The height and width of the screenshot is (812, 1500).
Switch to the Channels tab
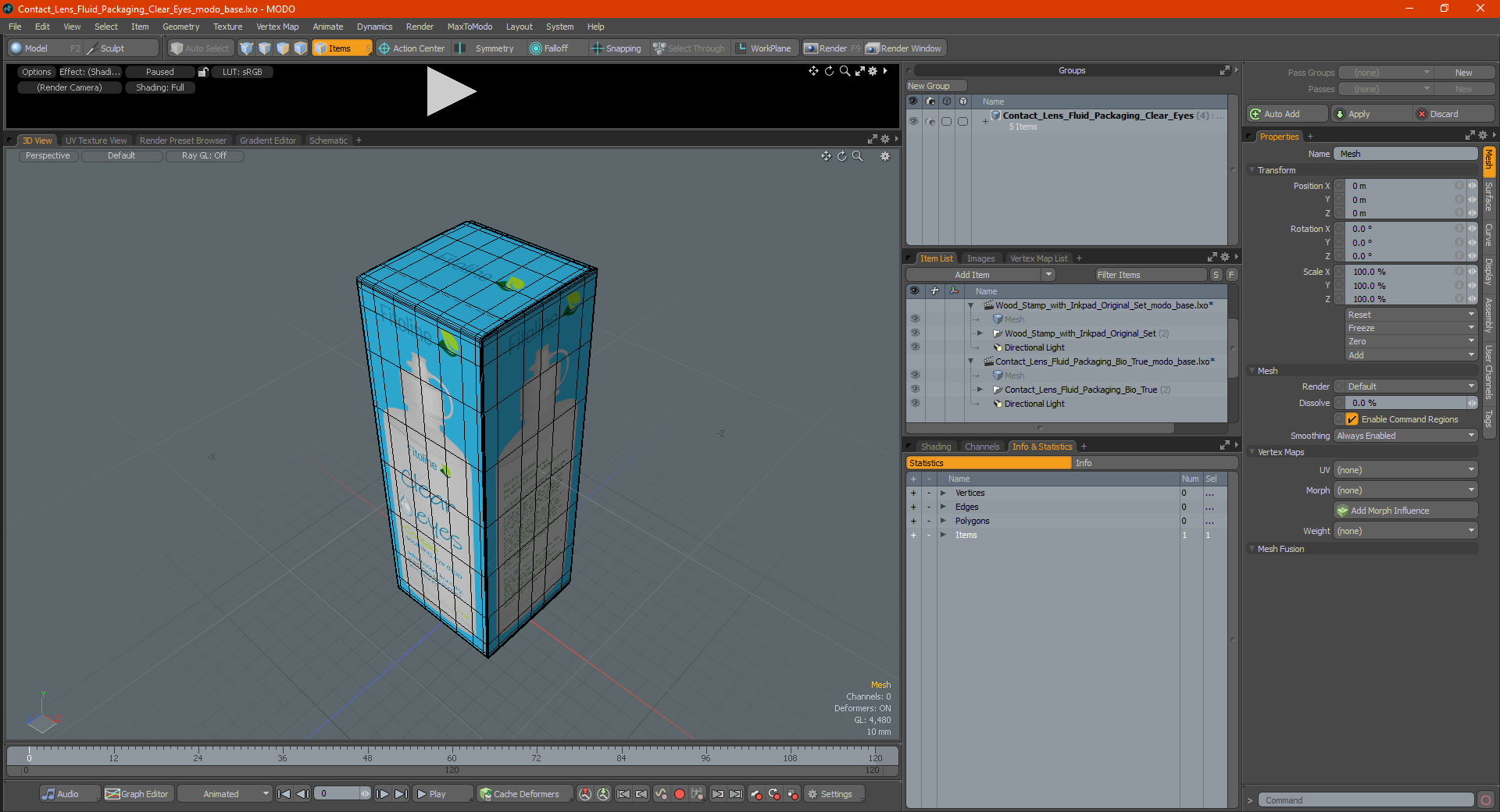982,447
